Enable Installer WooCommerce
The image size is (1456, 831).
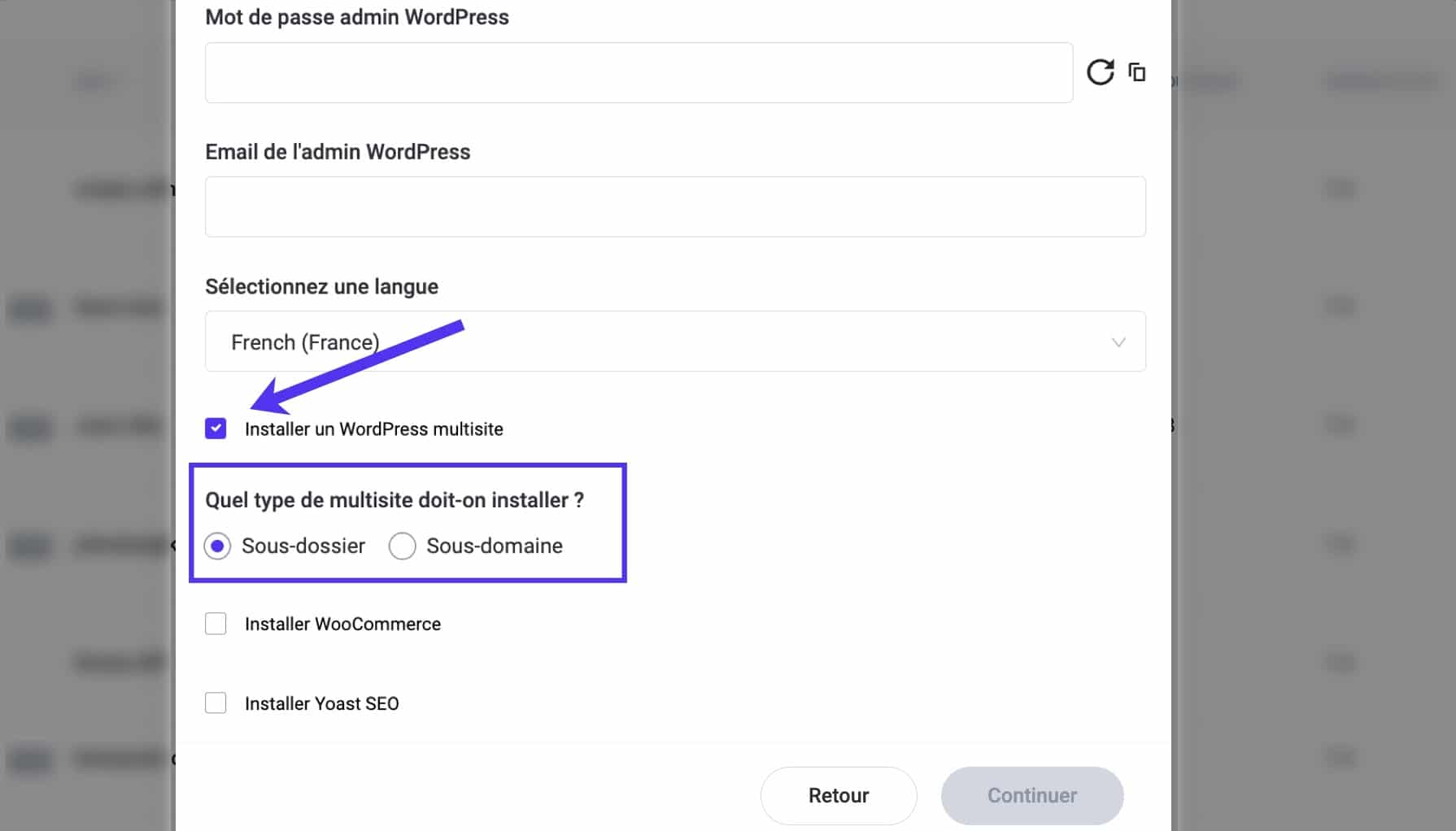click(216, 624)
